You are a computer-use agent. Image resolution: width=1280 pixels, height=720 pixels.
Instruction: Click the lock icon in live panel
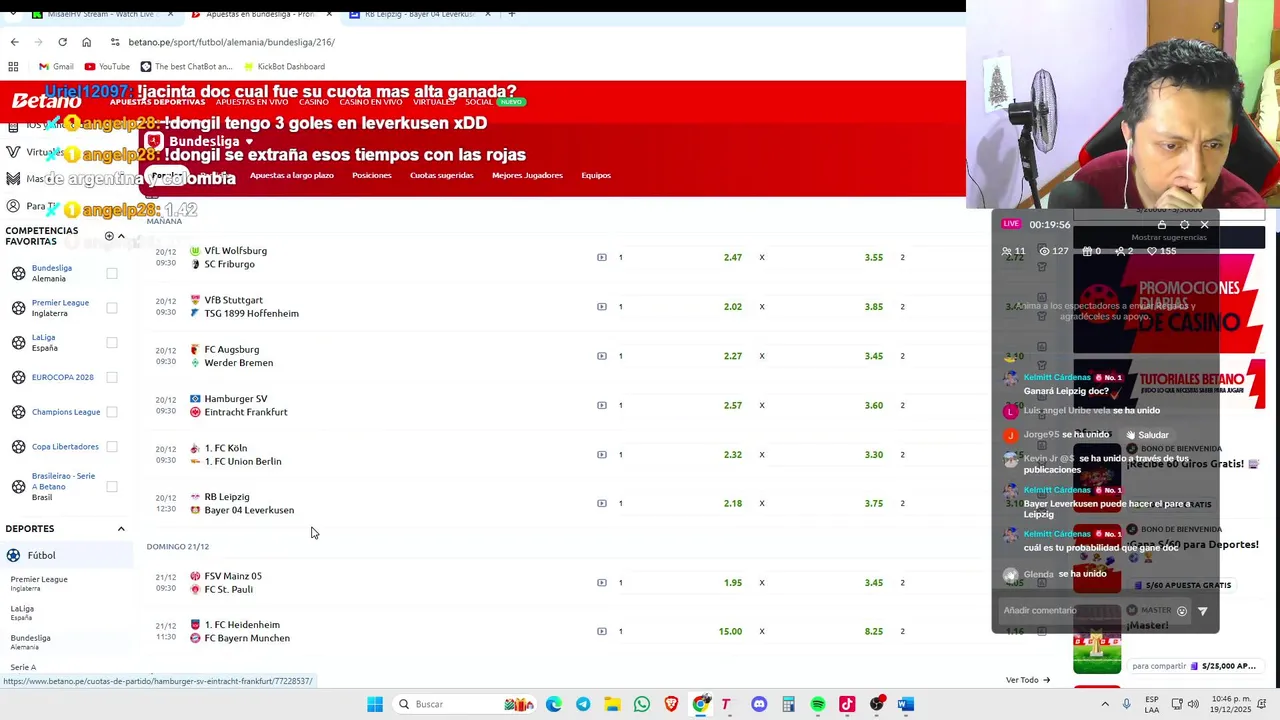[x=1162, y=225]
